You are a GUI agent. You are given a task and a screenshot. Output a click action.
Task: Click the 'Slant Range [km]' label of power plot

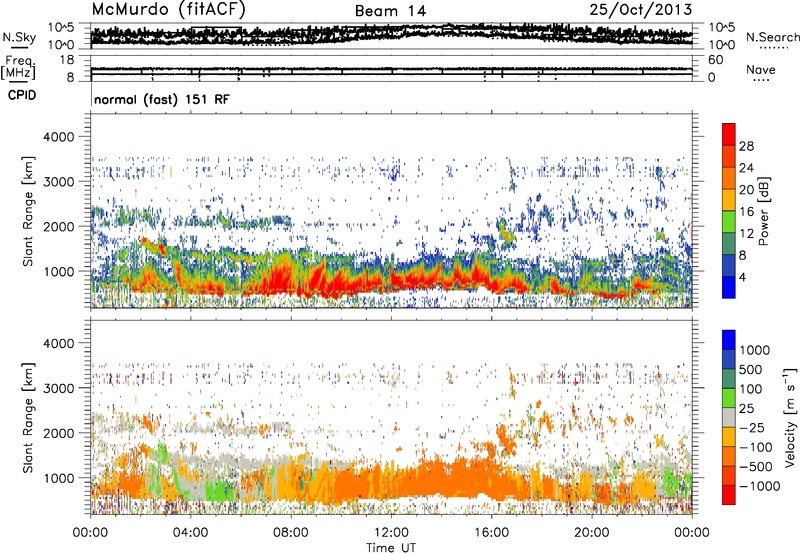pos(28,211)
